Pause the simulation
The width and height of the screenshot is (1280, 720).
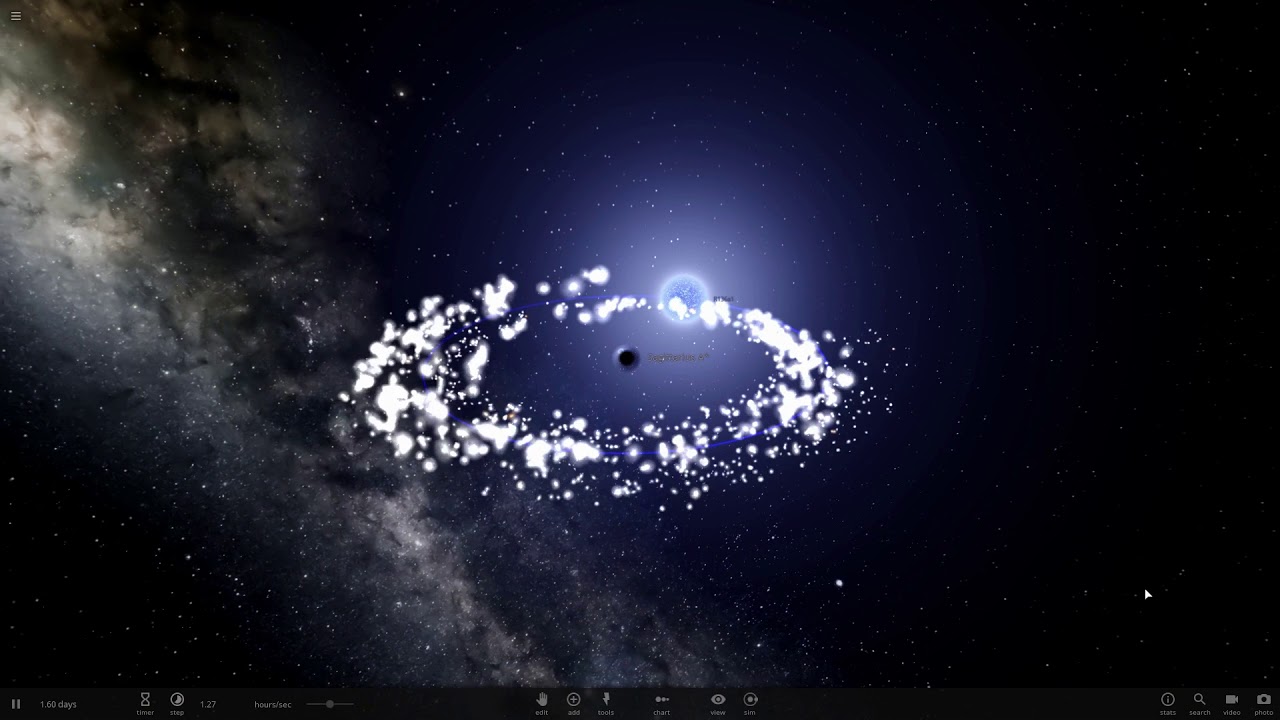point(15,704)
